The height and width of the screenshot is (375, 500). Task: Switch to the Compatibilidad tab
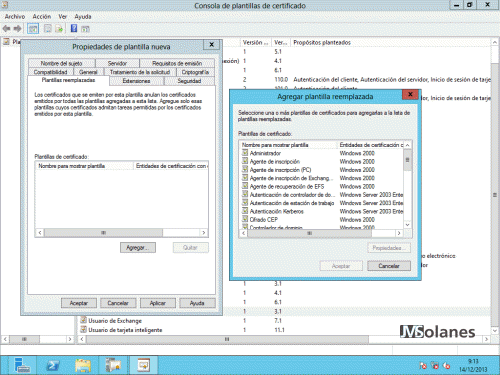50,72
